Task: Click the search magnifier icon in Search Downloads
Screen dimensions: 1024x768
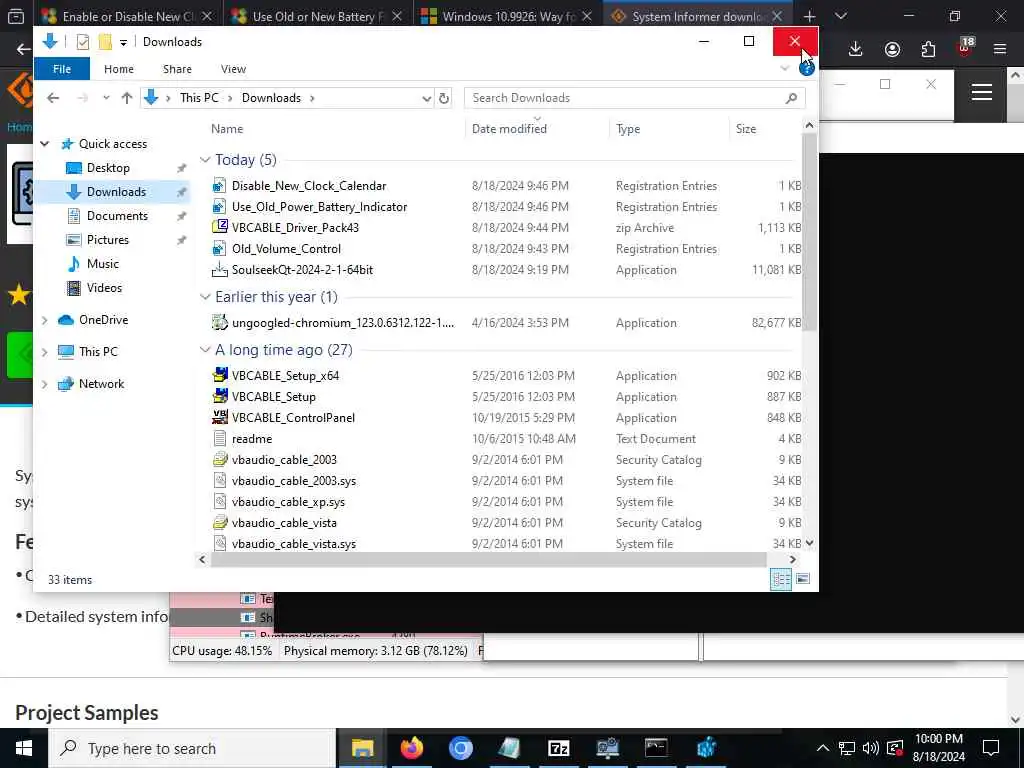Action: 792,98
